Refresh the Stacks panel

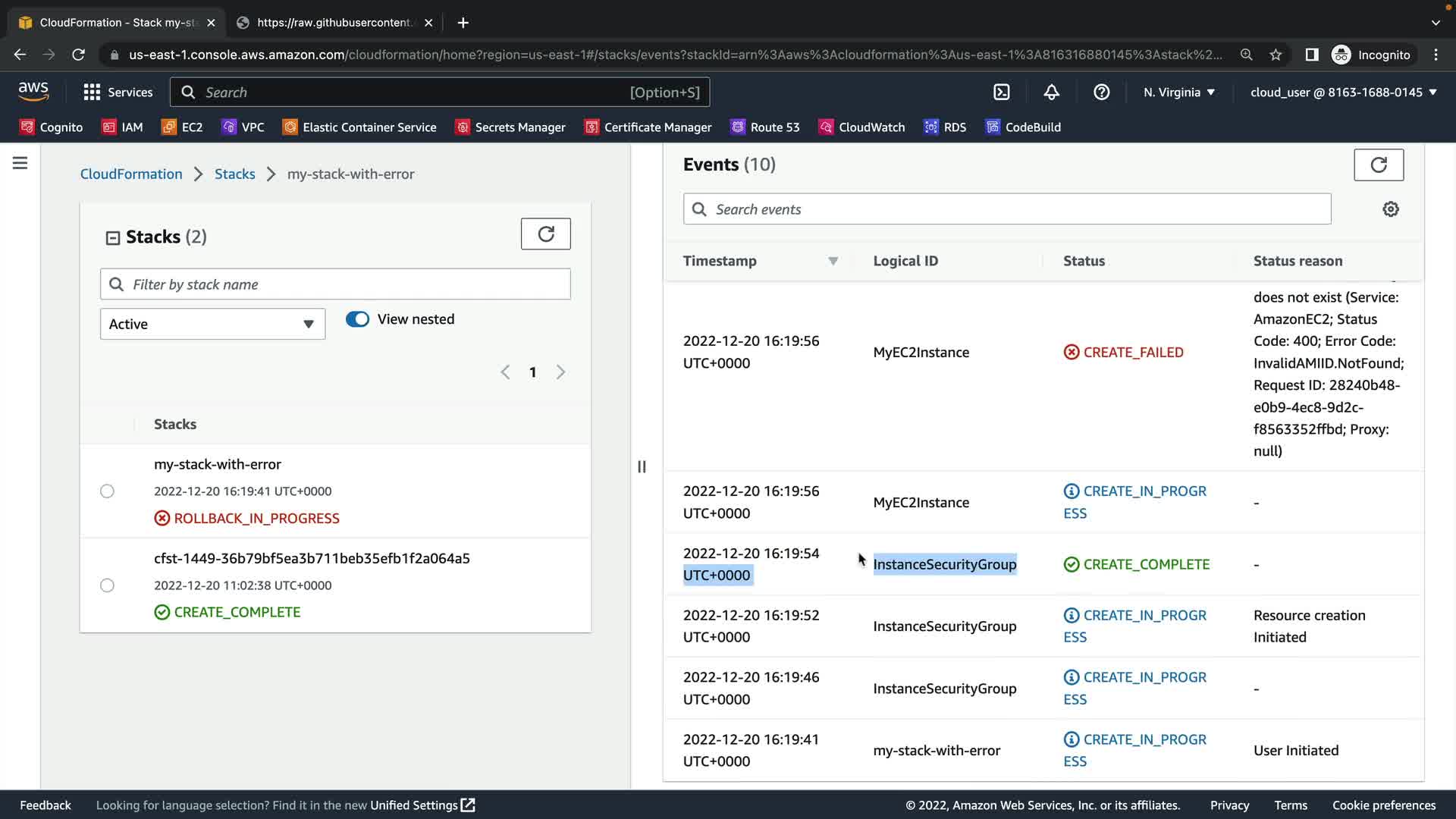pos(545,234)
